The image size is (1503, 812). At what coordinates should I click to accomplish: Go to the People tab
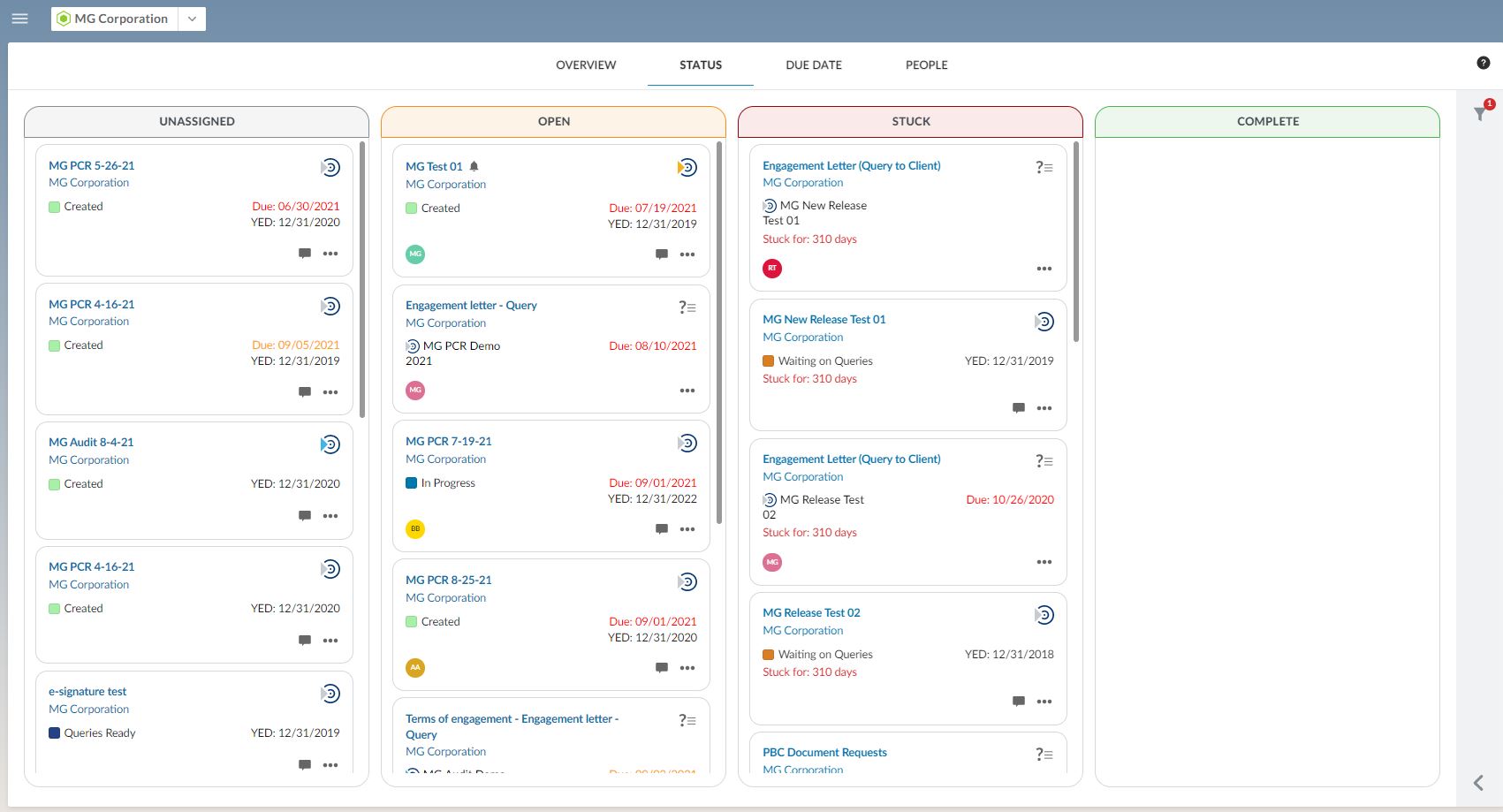(x=926, y=65)
